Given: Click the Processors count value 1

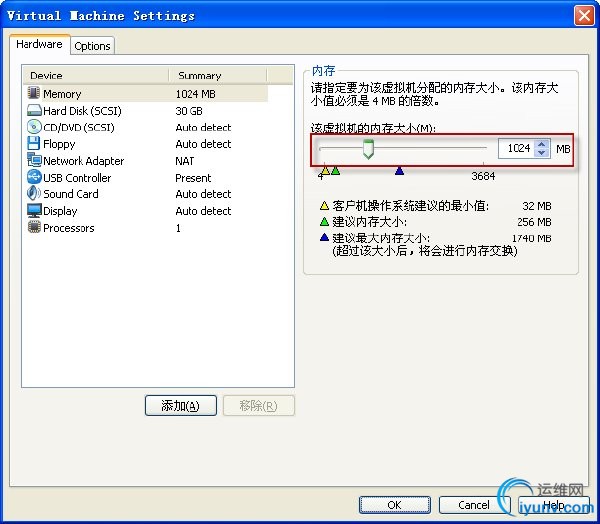Looking at the screenshot, I should tap(178, 228).
